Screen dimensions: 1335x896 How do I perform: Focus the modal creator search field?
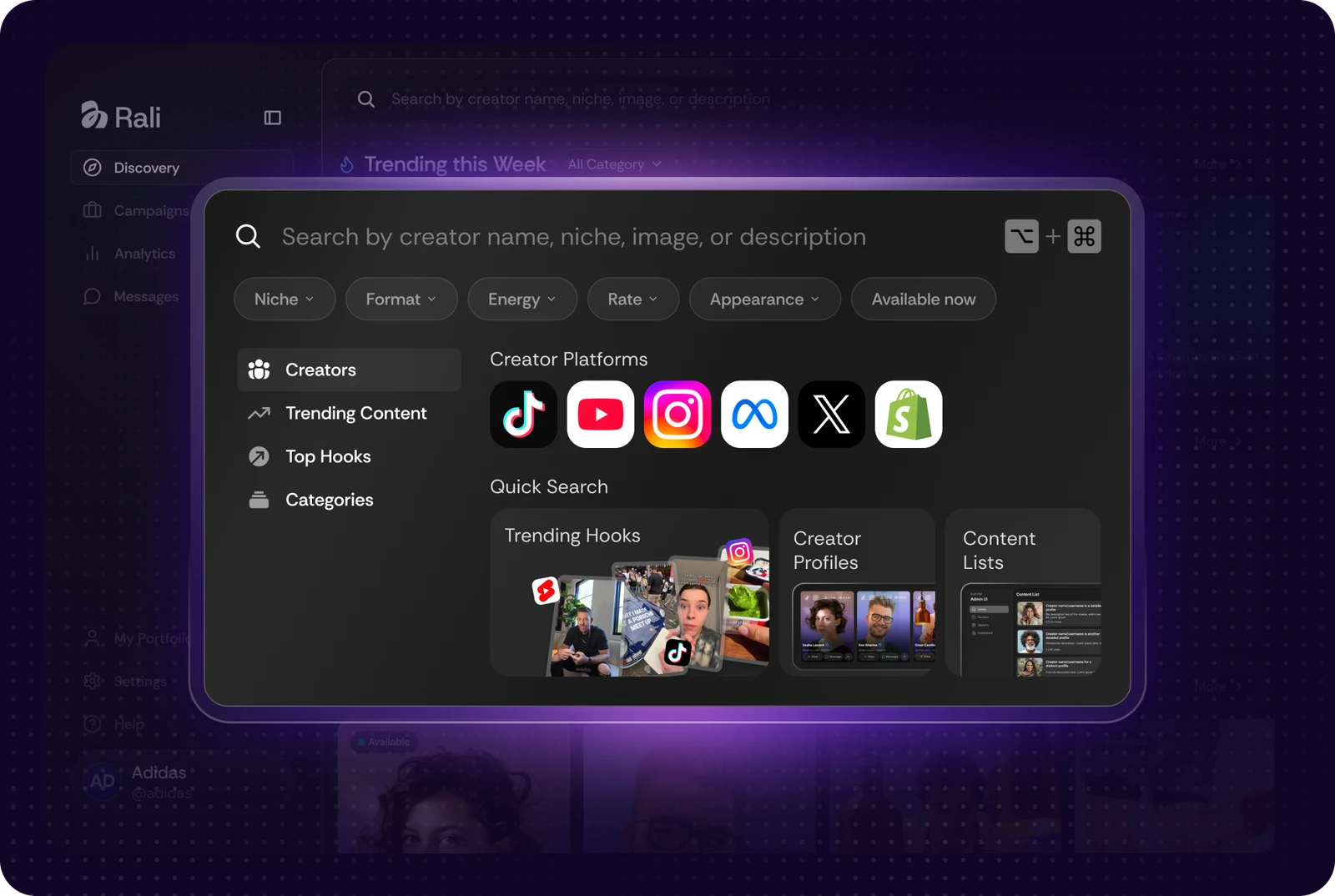coord(574,237)
